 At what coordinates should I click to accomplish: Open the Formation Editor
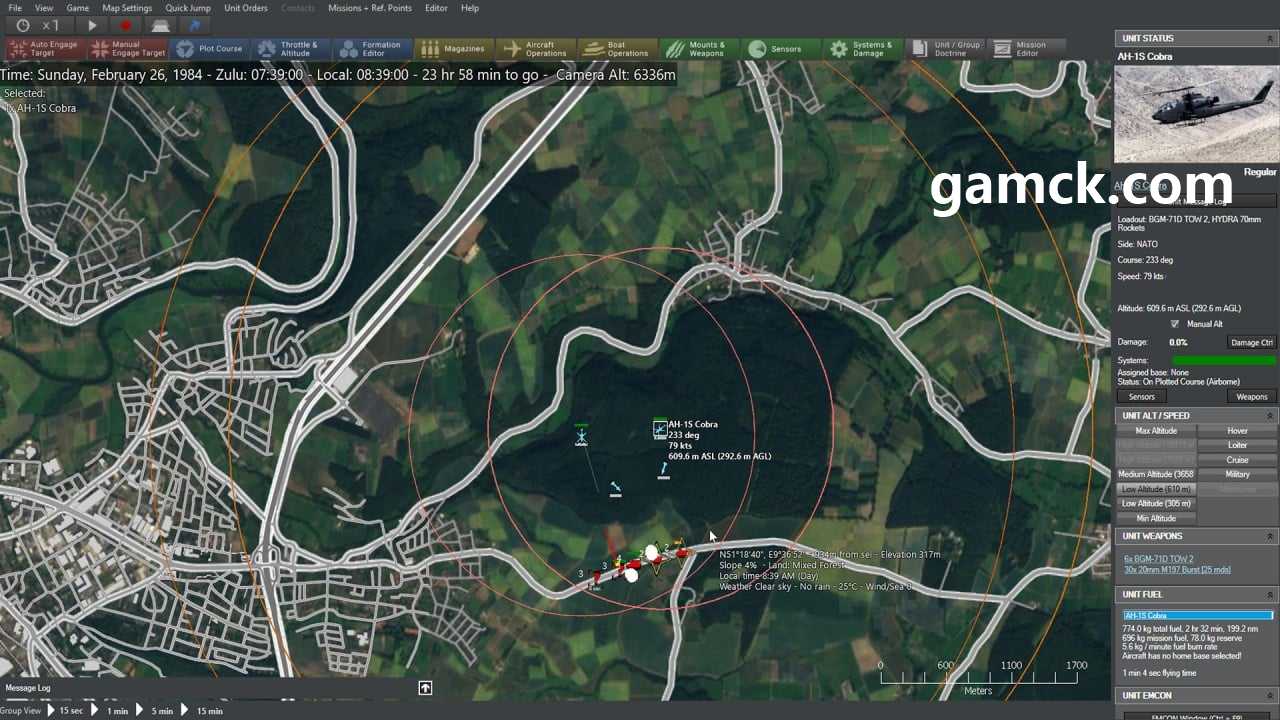(374, 48)
